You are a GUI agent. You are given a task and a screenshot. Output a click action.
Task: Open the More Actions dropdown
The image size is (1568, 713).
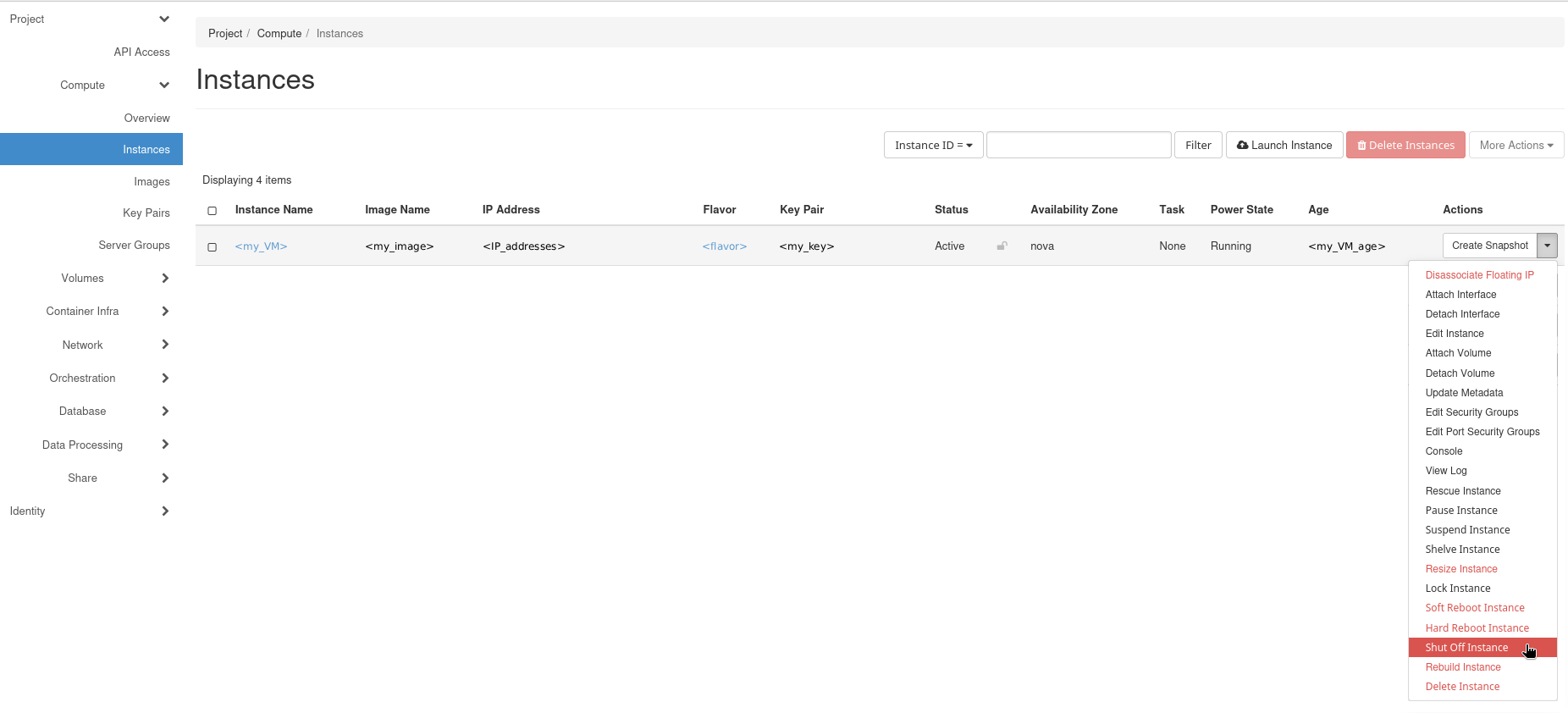point(1516,146)
